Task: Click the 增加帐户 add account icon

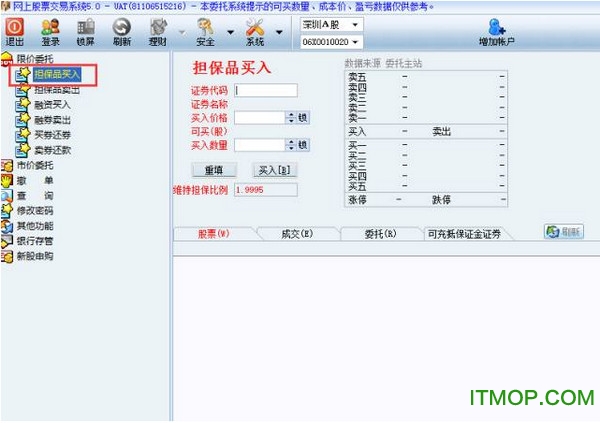Action: (x=497, y=32)
